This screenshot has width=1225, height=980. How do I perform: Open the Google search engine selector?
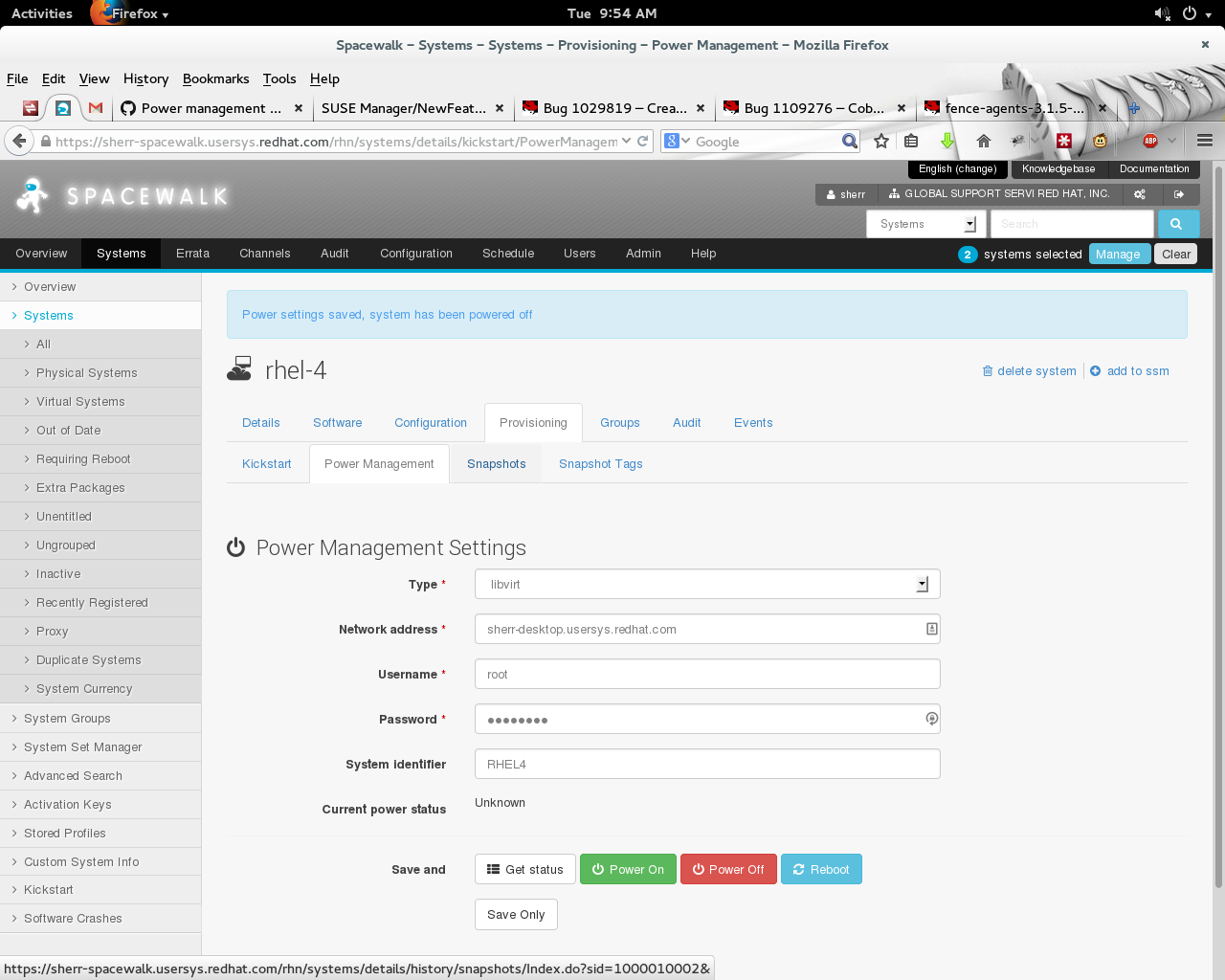pyautogui.click(x=677, y=141)
